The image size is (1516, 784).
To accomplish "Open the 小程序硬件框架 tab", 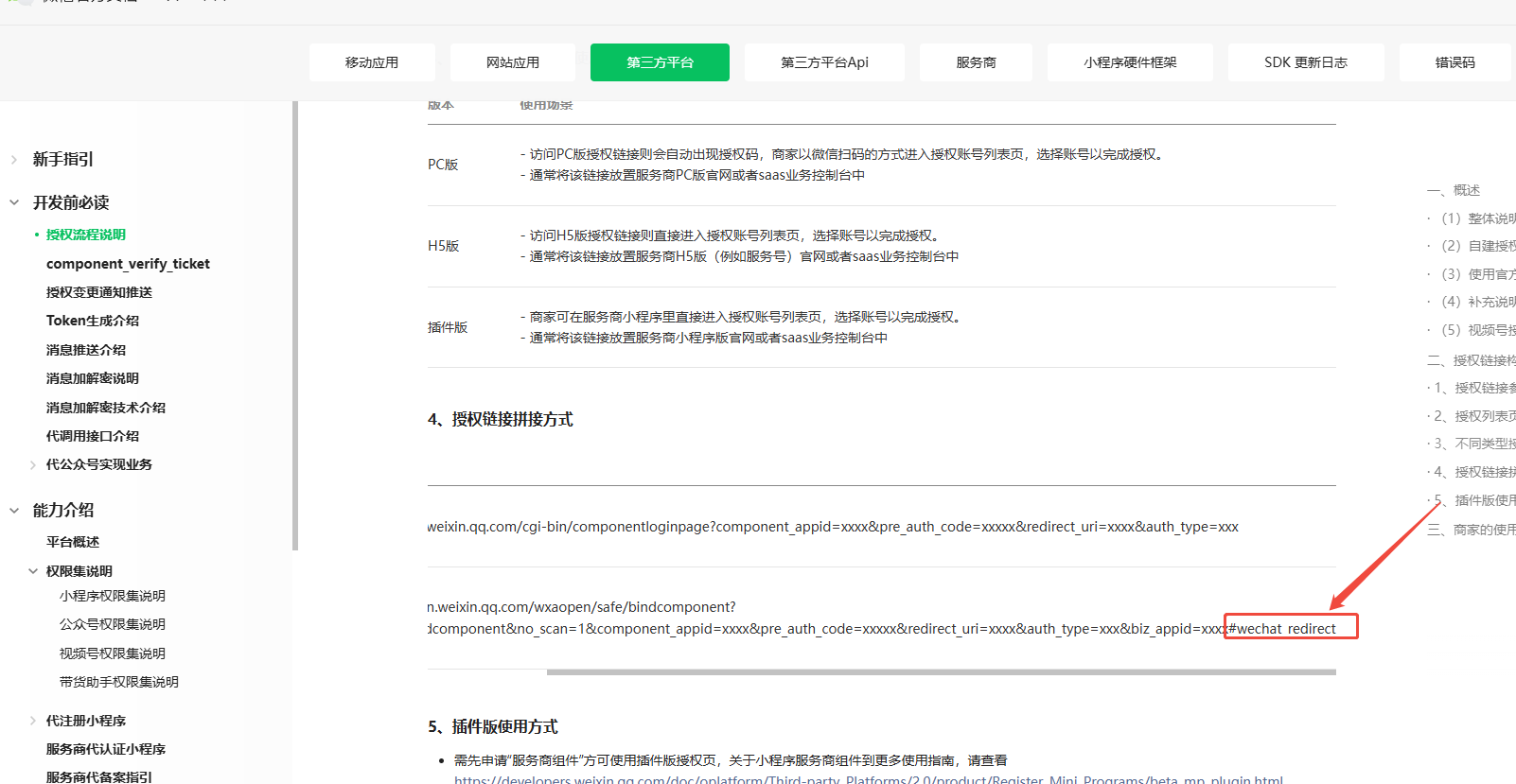I will (x=1130, y=62).
